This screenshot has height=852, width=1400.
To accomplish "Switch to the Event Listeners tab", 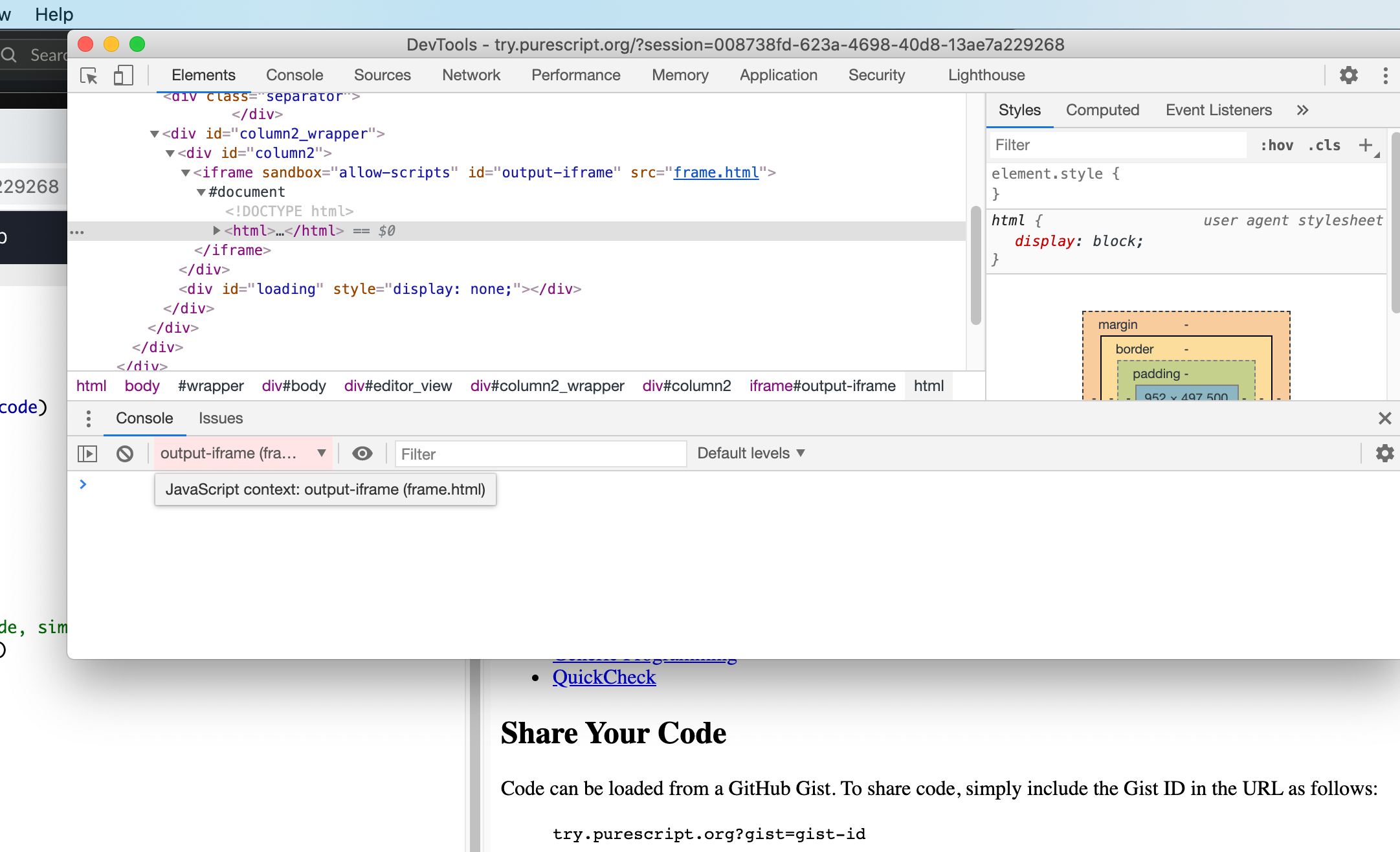I will 1219,110.
